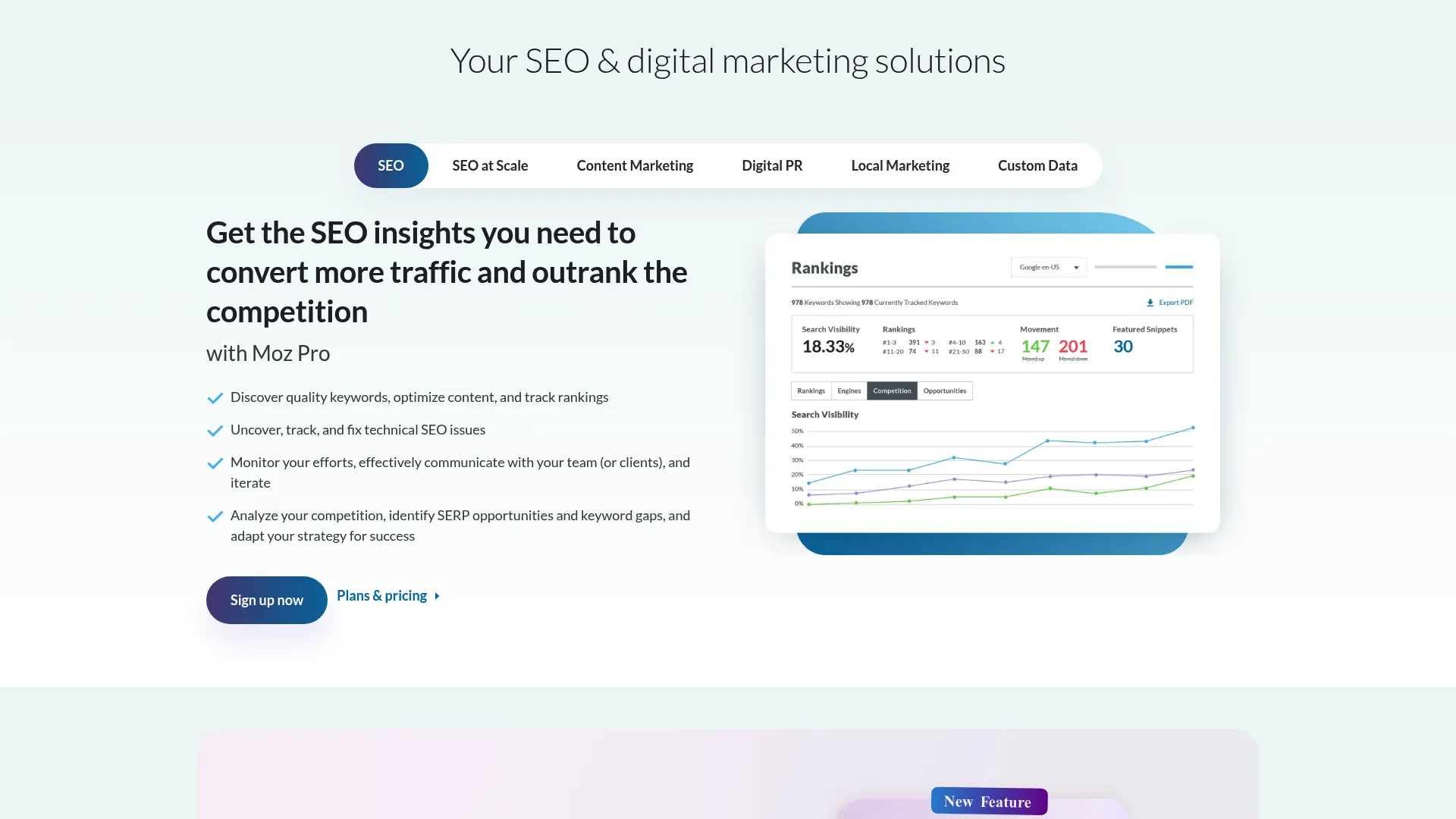Click the red down arrow next to #1-3 rankings
This screenshot has width=1456, height=819.
927,342
